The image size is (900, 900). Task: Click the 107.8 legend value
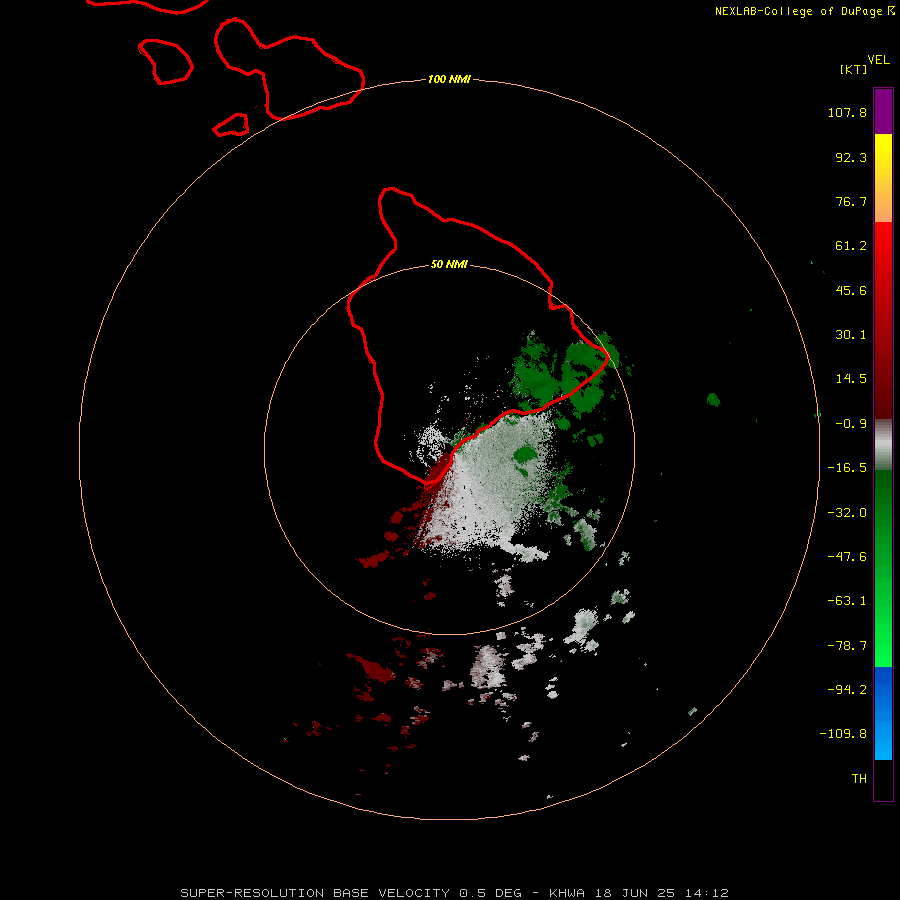point(847,112)
